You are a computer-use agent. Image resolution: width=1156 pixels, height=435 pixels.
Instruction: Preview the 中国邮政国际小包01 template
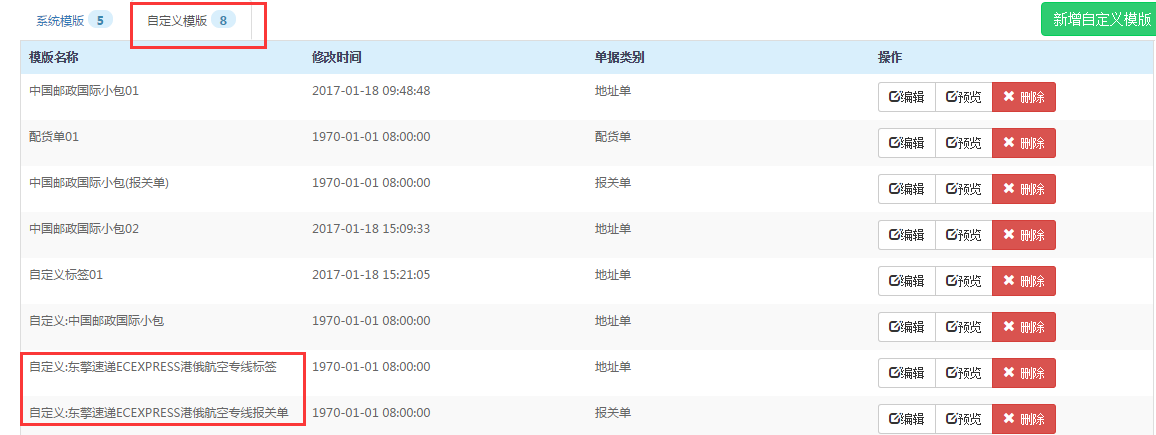963,97
